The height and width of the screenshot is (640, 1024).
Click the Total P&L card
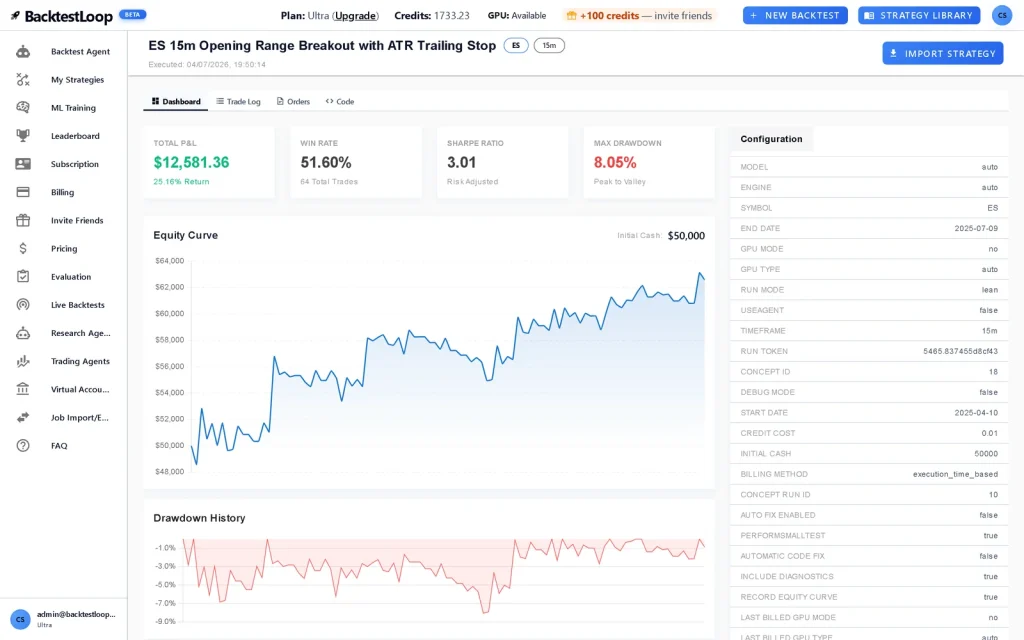click(x=209, y=163)
